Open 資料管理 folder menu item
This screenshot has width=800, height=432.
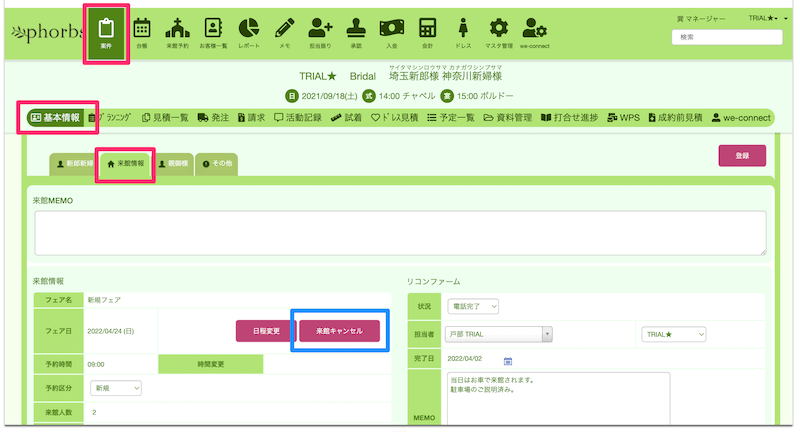(508, 118)
